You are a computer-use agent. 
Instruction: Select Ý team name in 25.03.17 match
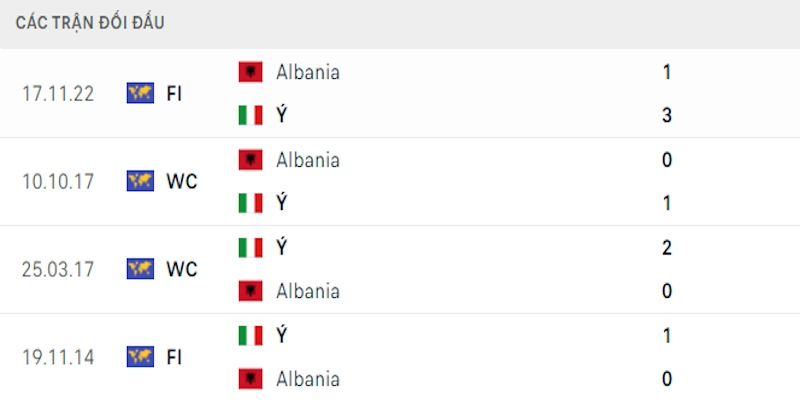(x=282, y=247)
